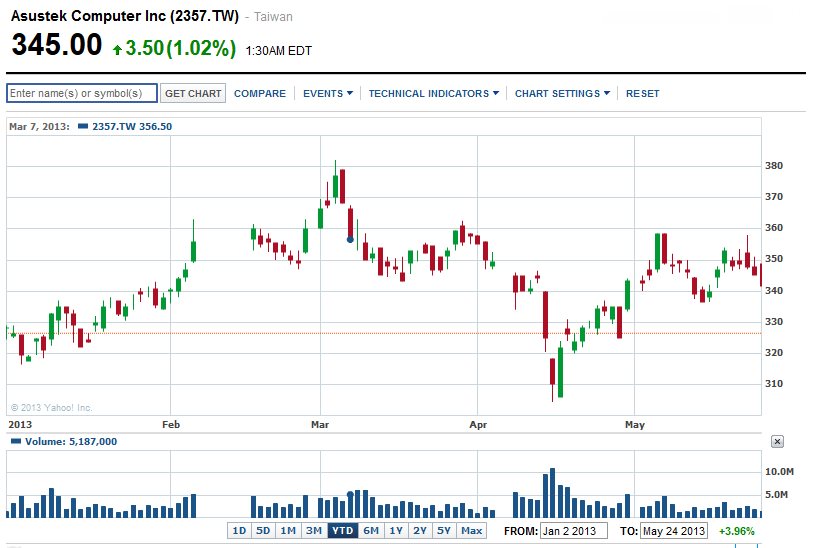819x548 pixels.
Task: Select the 5Y time range
Action: 443,531
